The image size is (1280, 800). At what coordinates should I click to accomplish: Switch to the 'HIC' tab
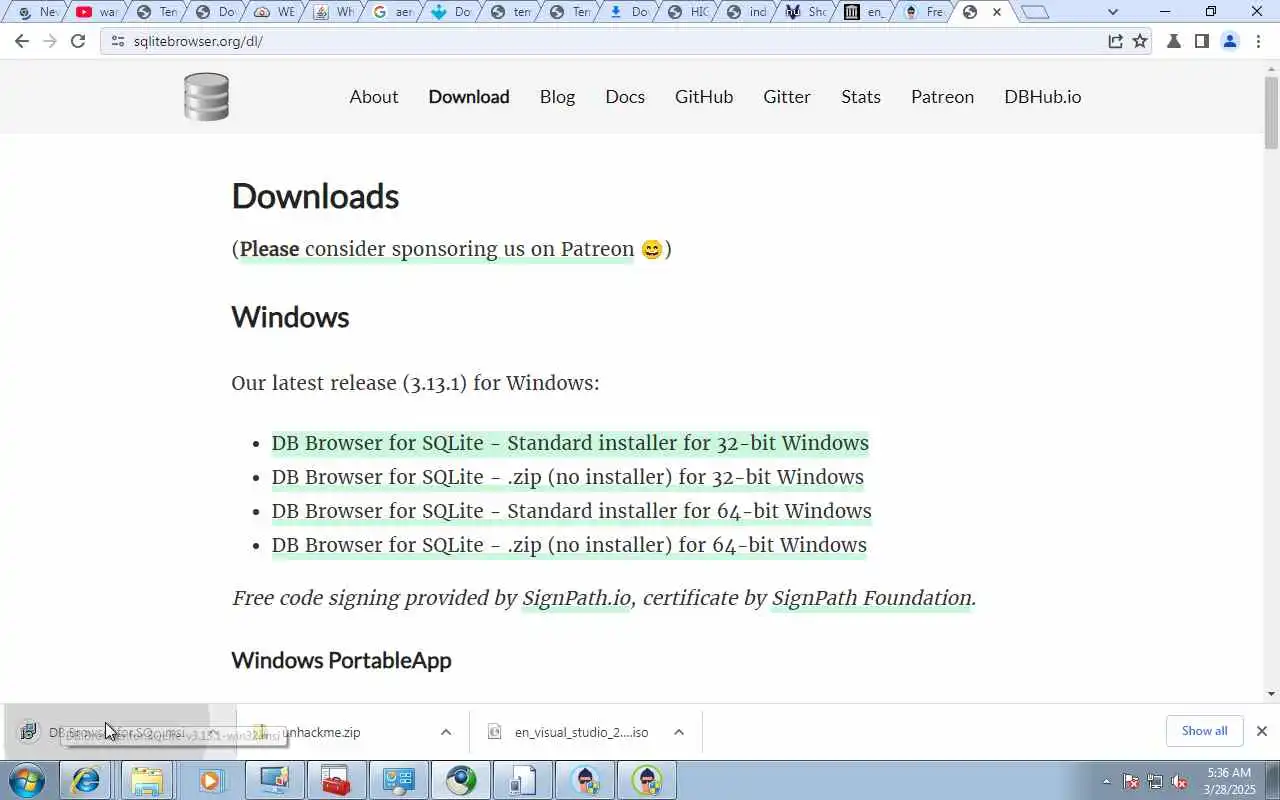[x=687, y=12]
